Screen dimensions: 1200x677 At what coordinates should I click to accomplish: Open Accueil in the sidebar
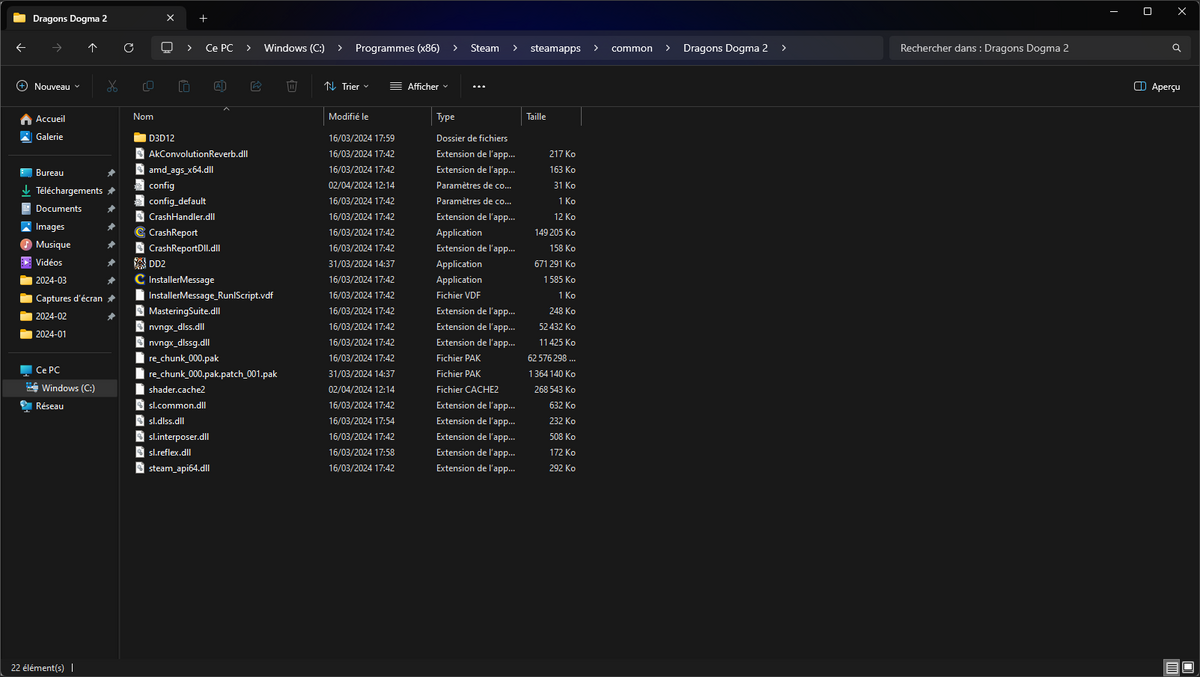50,119
